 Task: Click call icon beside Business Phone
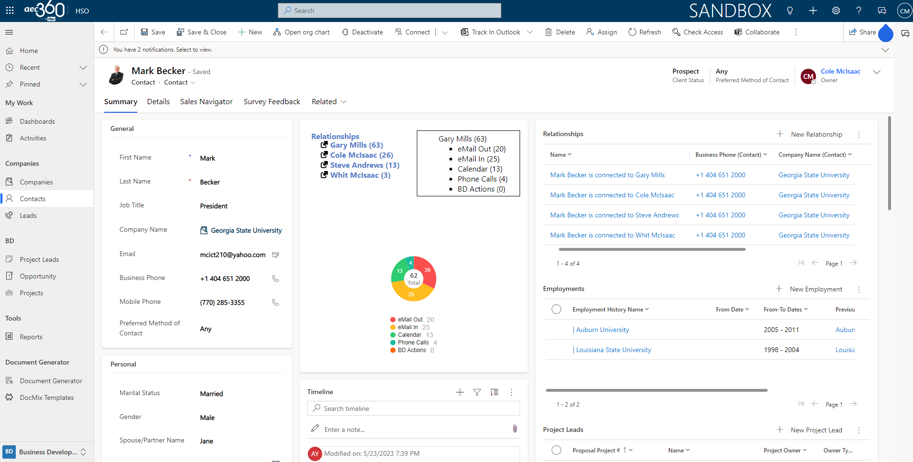point(275,278)
